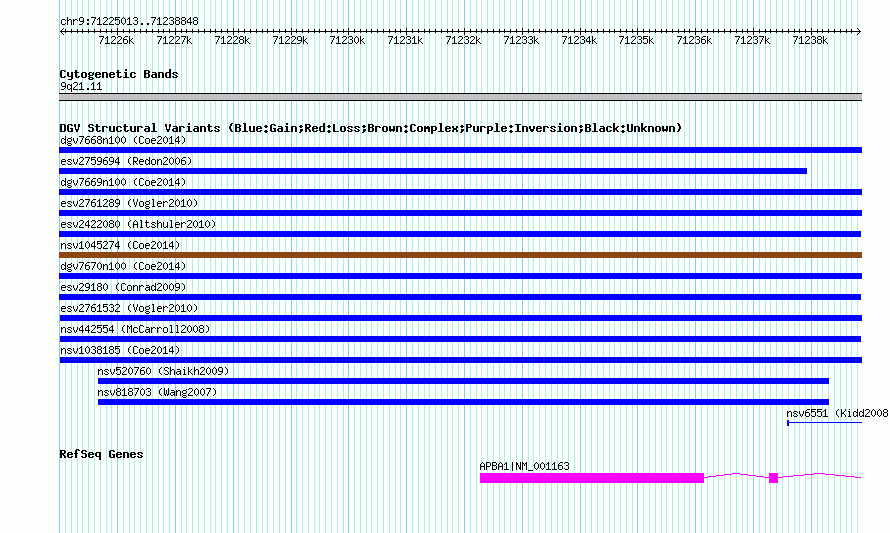The height and width of the screenshot is (533, 890).
Task: Open the esv29180 (Conrad2009) label
Action: [x=123, y=287]
